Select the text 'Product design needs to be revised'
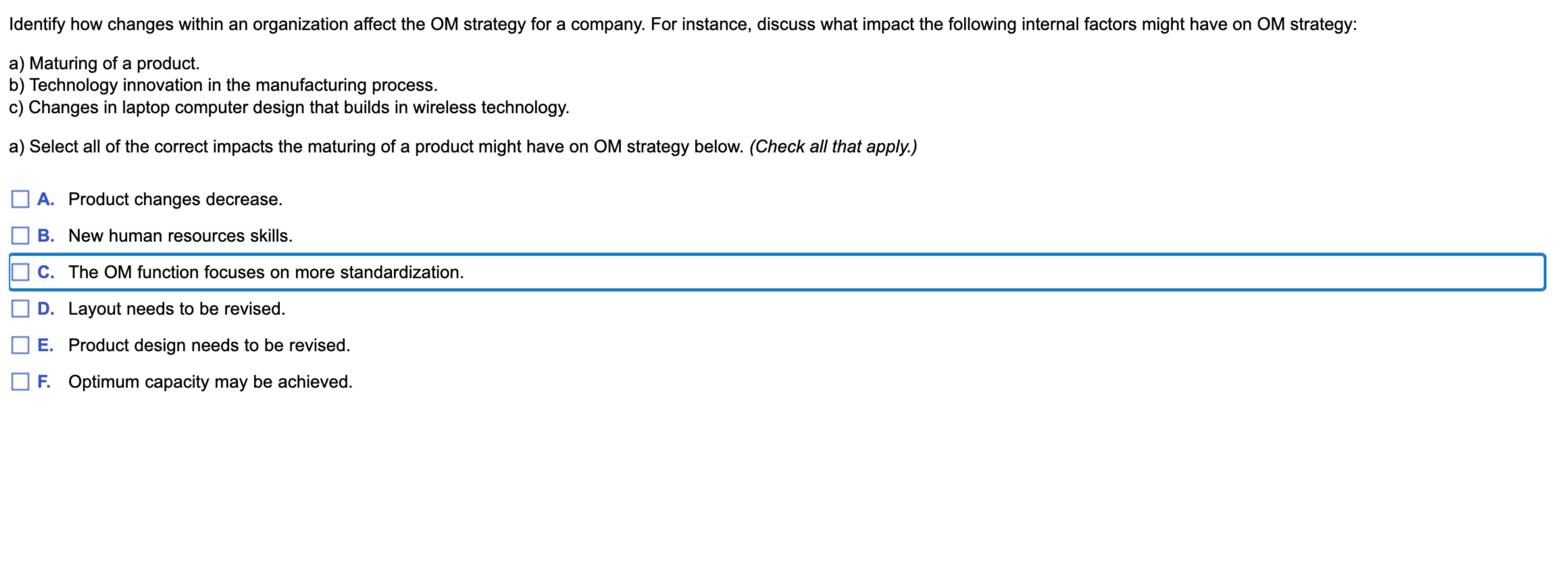The width and height of the screenshot is (1568, 574). coord(209,345)
